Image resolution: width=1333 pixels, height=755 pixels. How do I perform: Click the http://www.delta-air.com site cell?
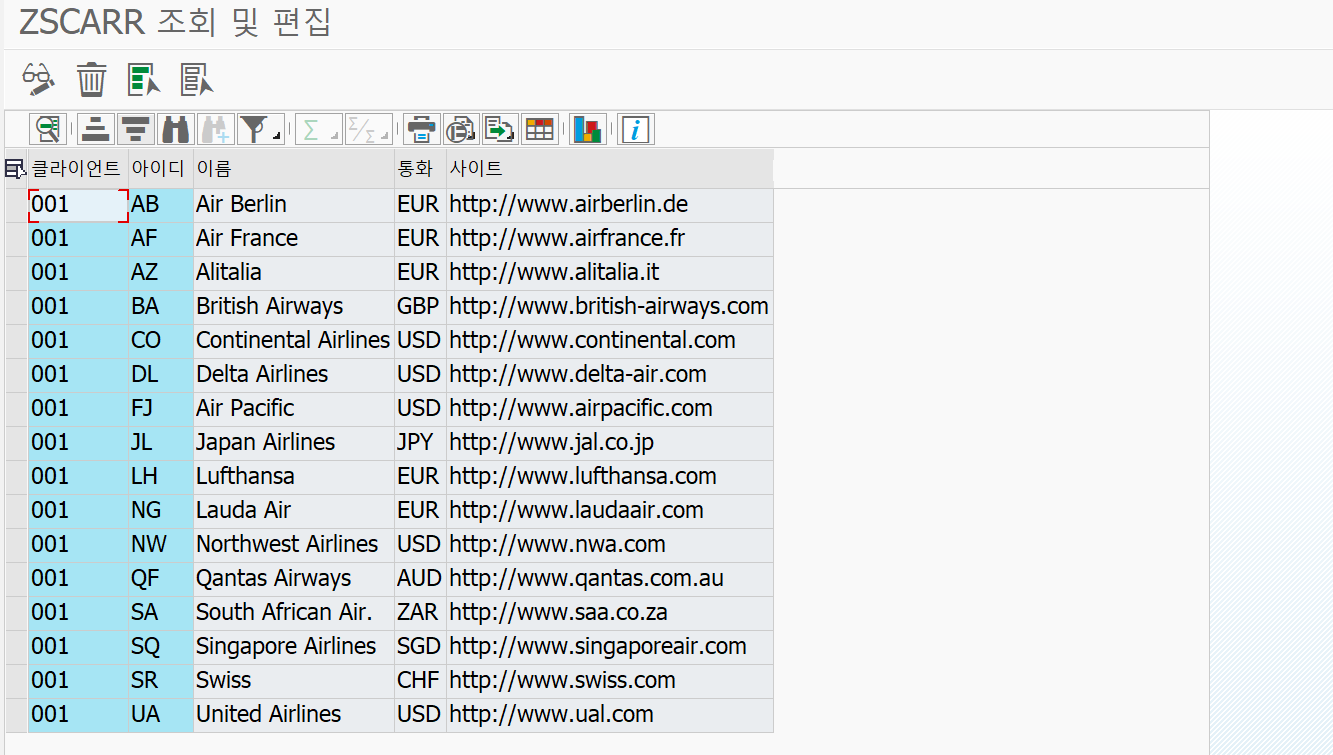610,375
